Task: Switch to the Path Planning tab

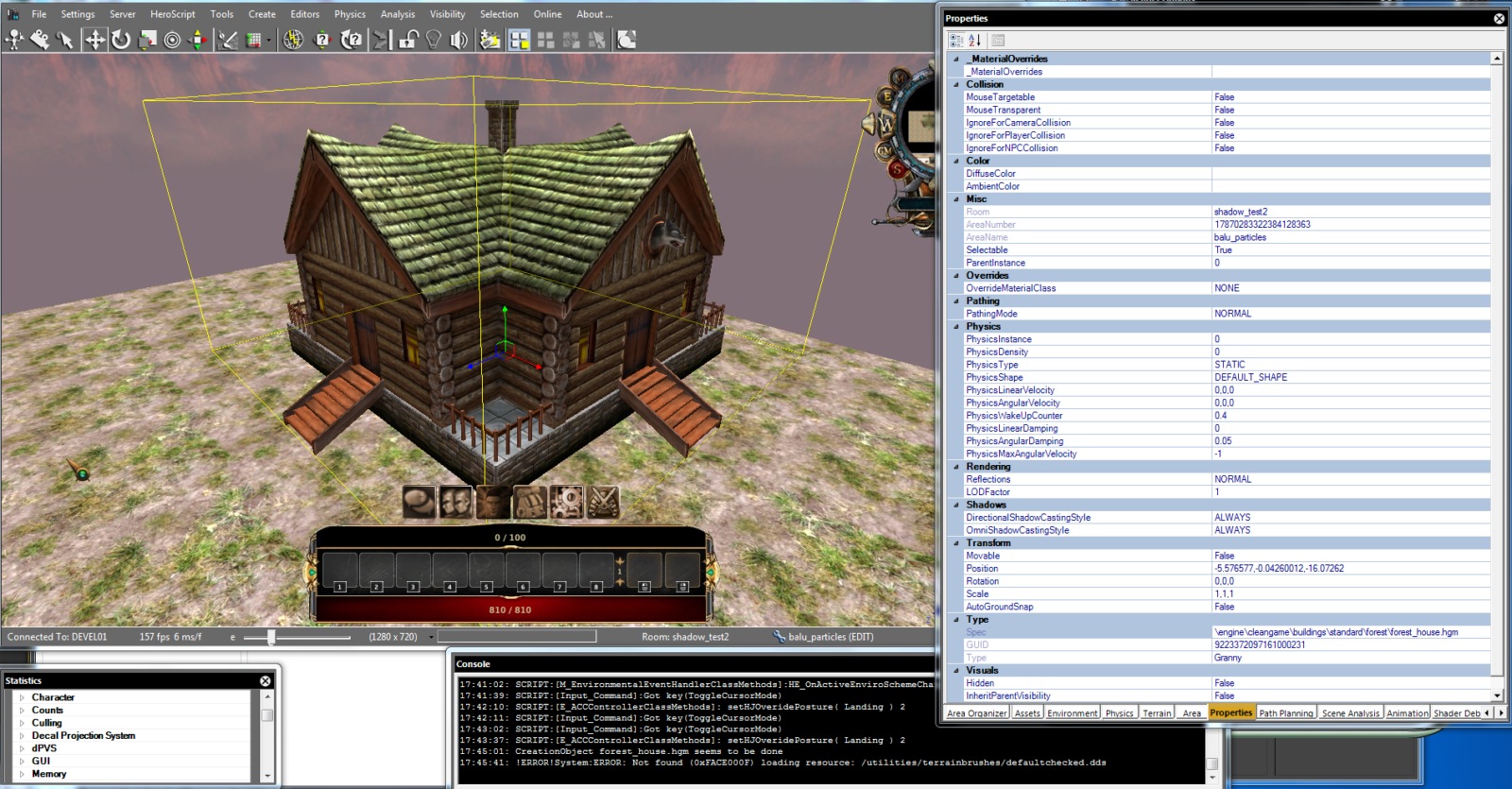Action: point(1285,713)
